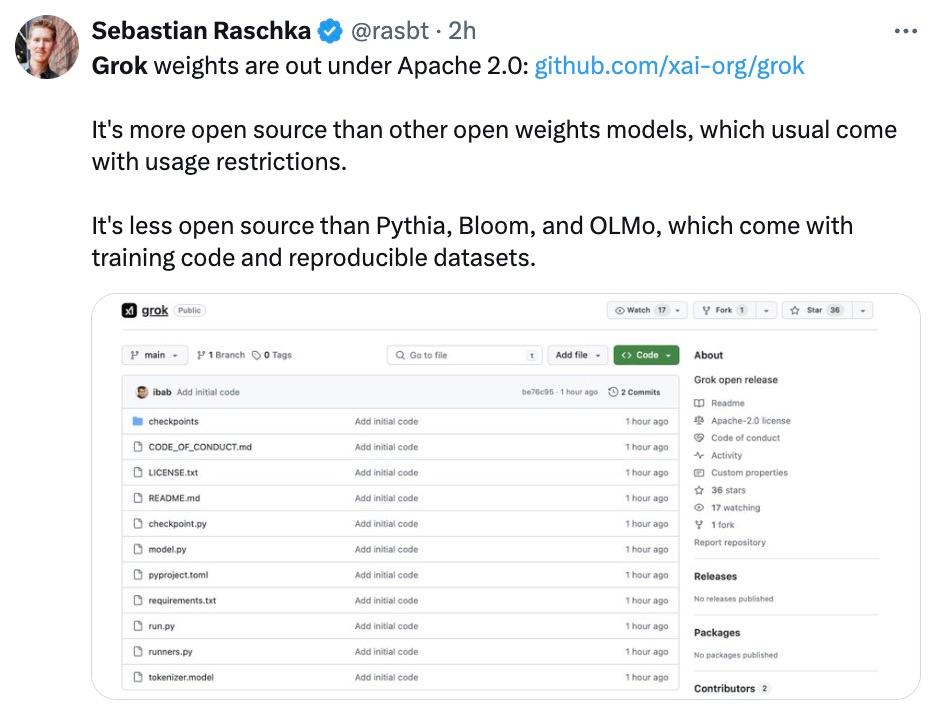Viewport: 928px width, 704px height.
Task: Open the checkpoints folder
Action: (173, 421)
